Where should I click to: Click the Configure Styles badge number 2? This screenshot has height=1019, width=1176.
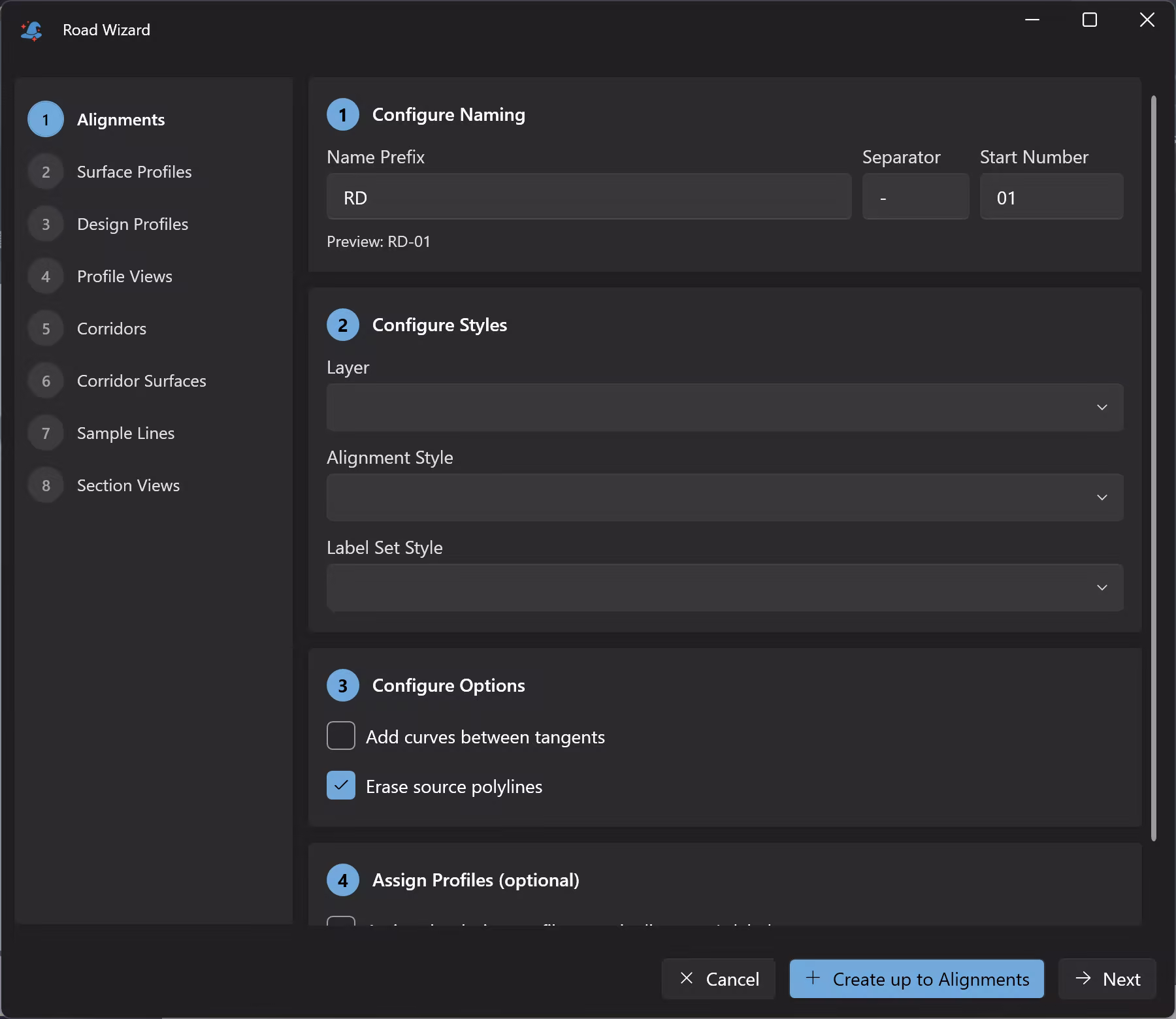tap(343, 325)
